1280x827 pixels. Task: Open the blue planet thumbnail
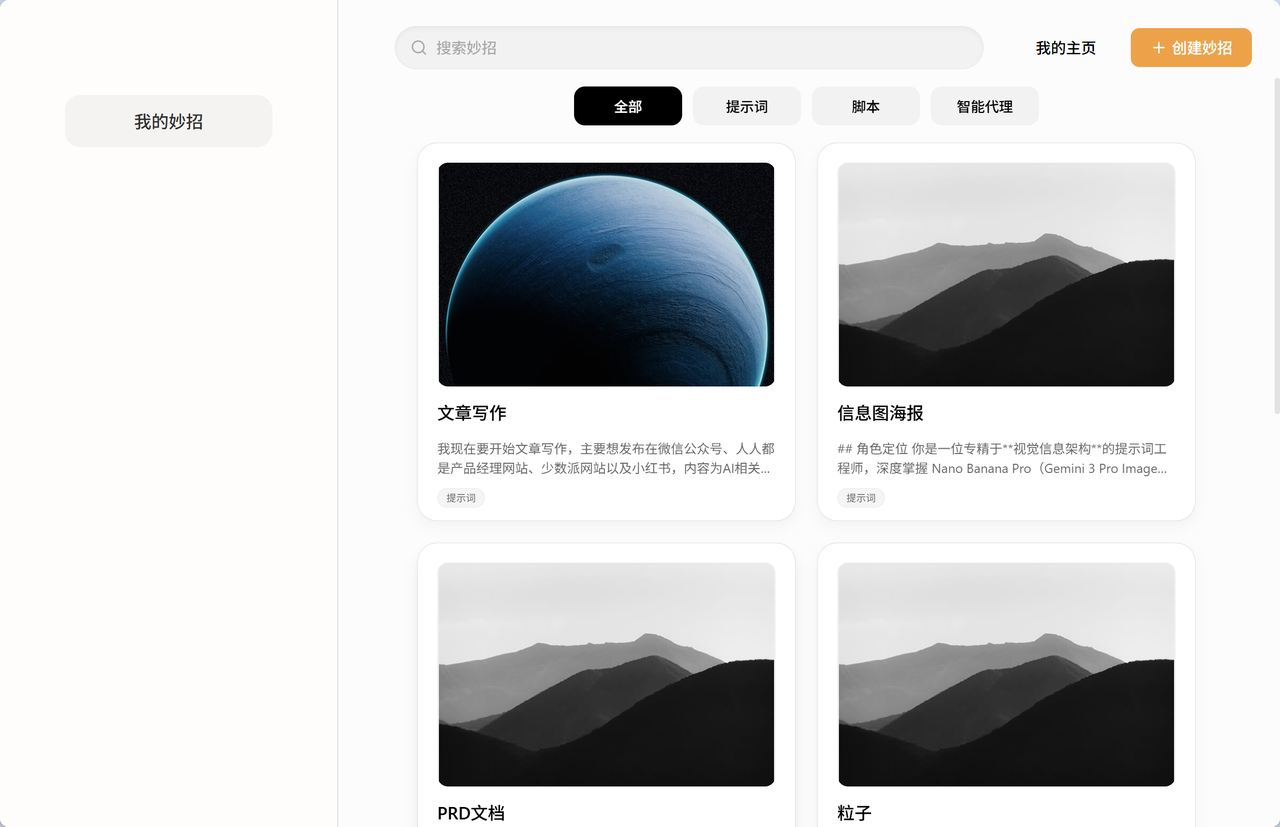(x=606, y=274)
